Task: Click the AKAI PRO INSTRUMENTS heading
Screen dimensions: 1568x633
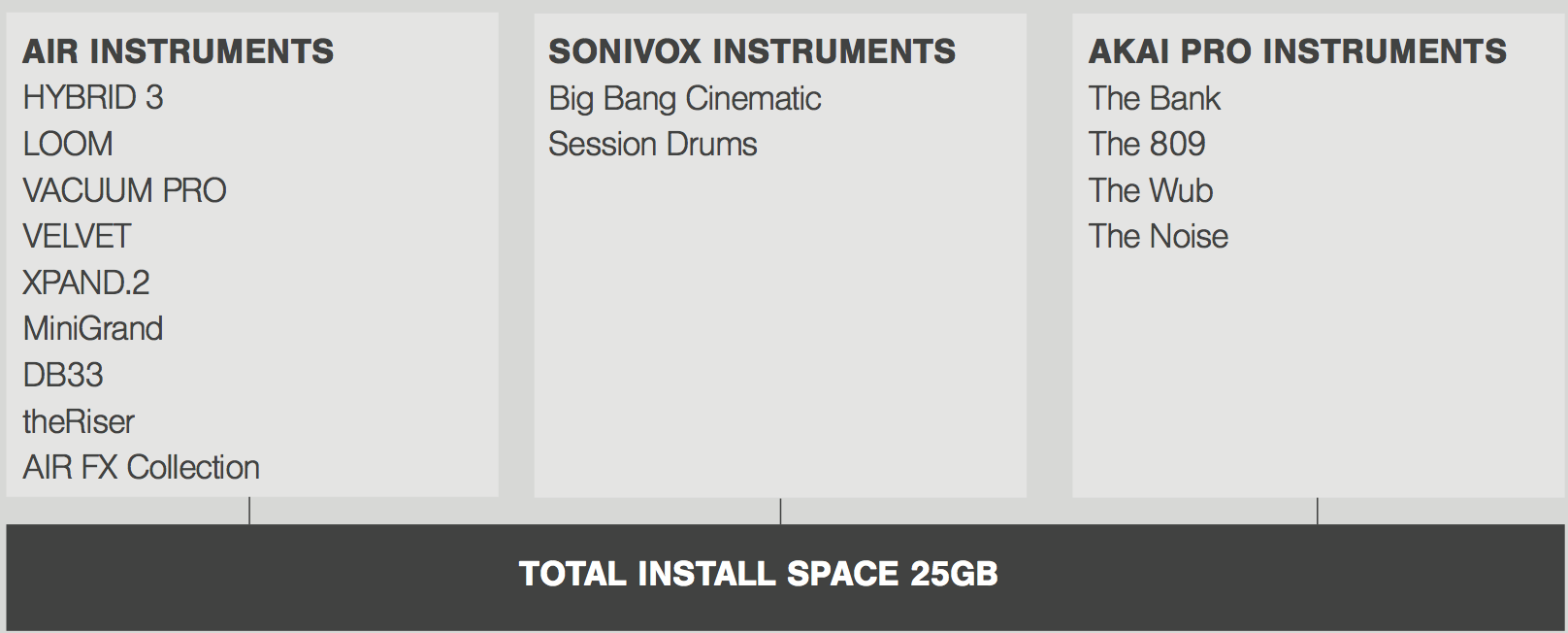Action: (1298, 51)
